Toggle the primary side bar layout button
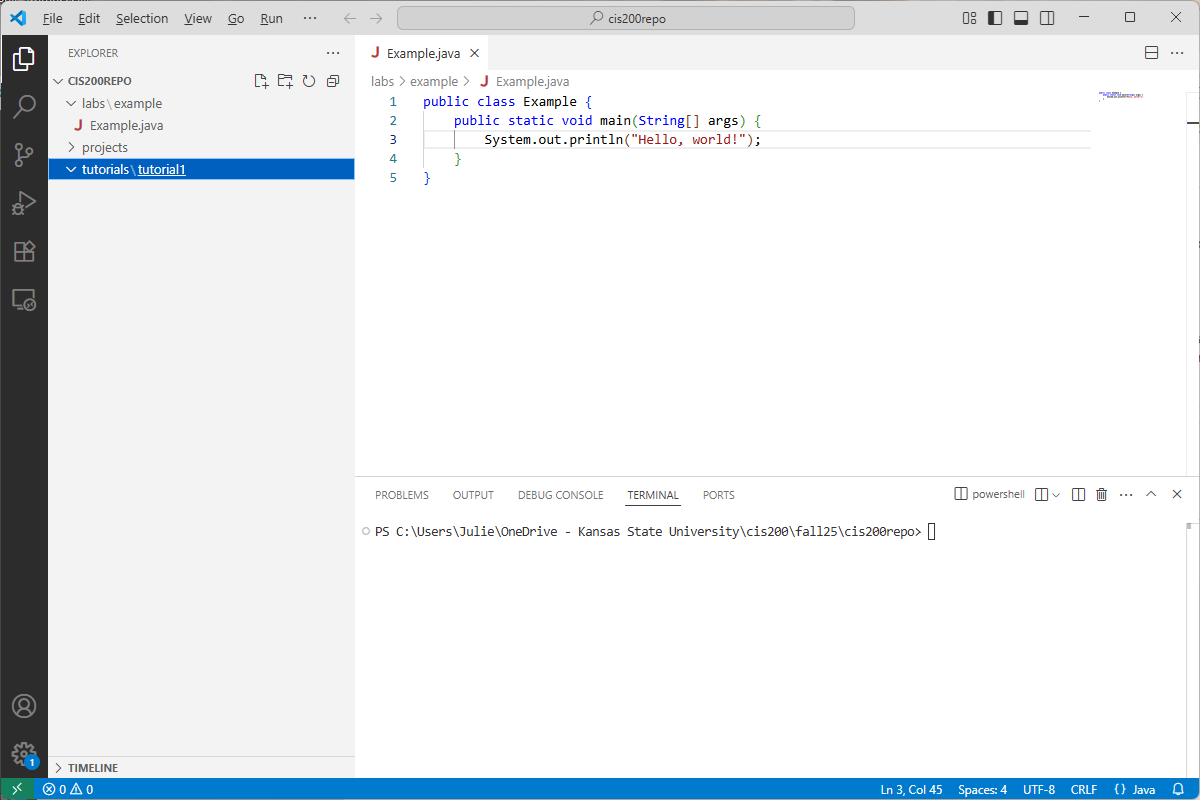The height and width of the screenshot is (800, 1200). (995, 18)
